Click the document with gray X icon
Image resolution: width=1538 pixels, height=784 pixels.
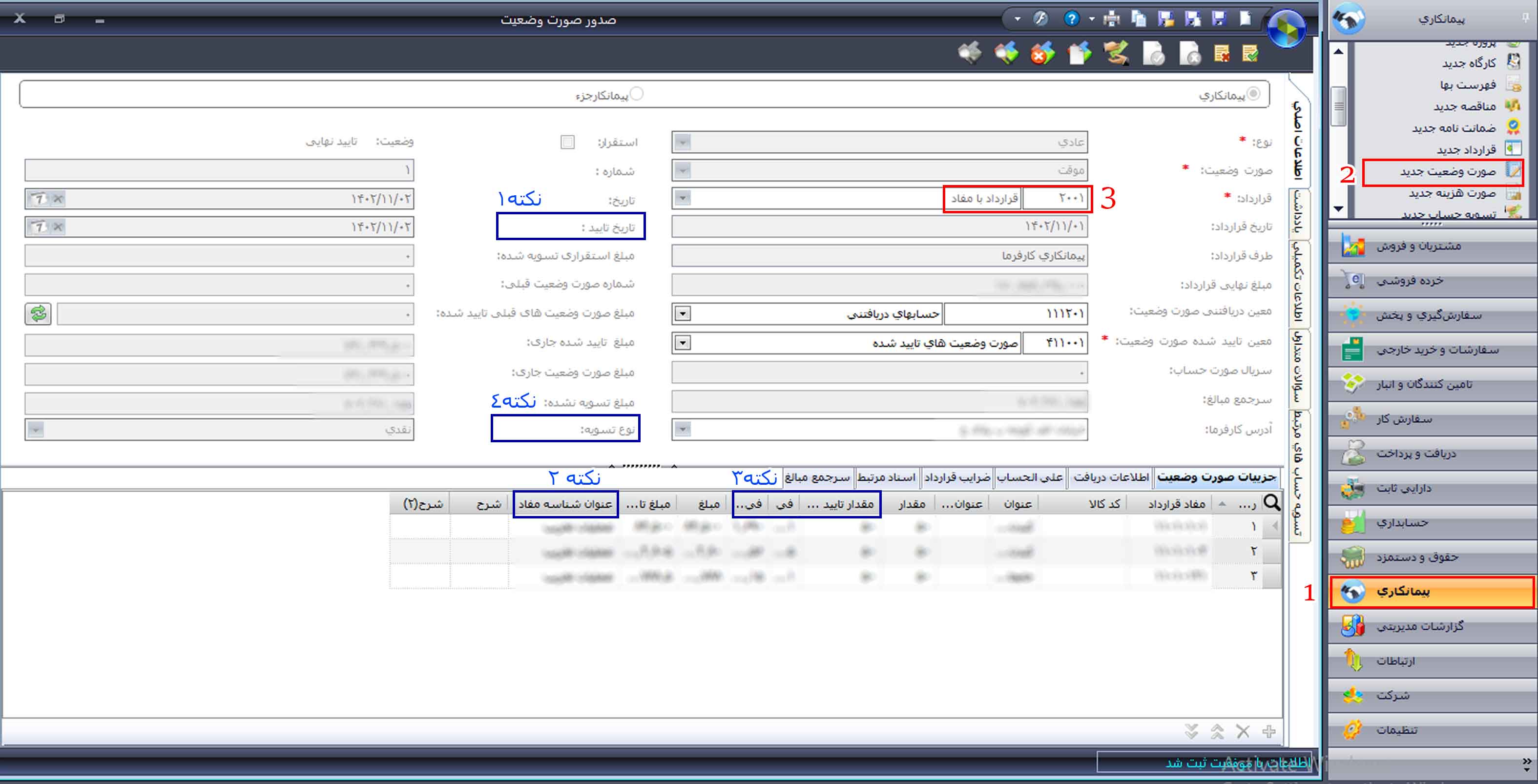[x=1190, y=54]
